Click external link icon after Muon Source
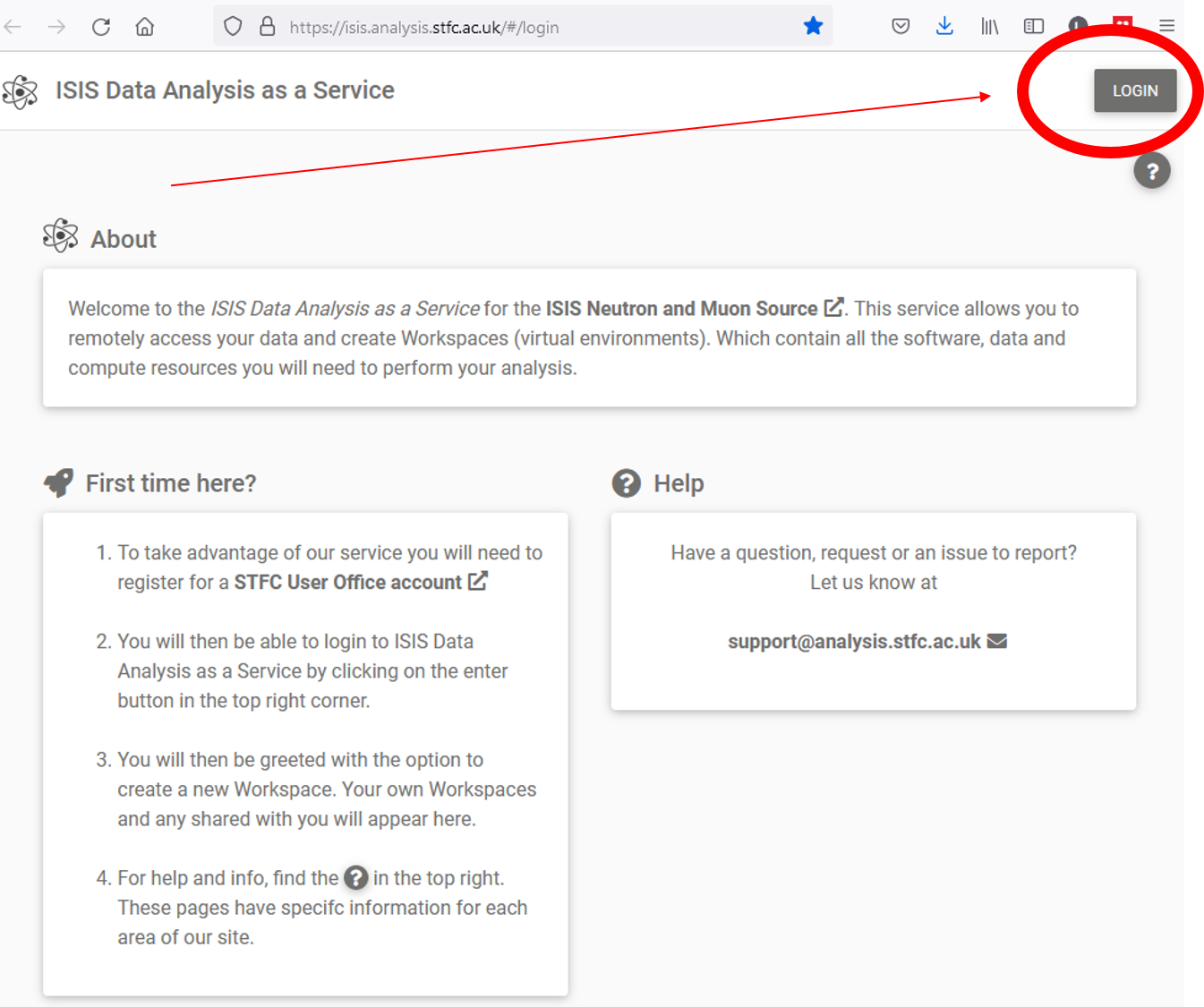 pos(833,307)
